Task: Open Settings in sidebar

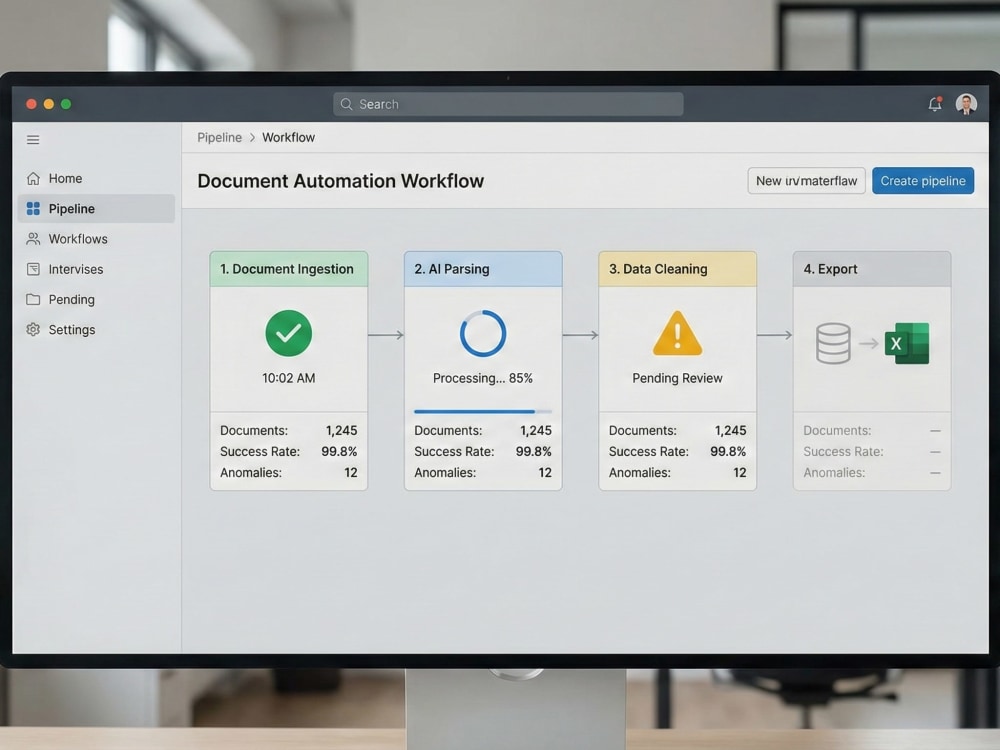Action: (x=96, y=330)
